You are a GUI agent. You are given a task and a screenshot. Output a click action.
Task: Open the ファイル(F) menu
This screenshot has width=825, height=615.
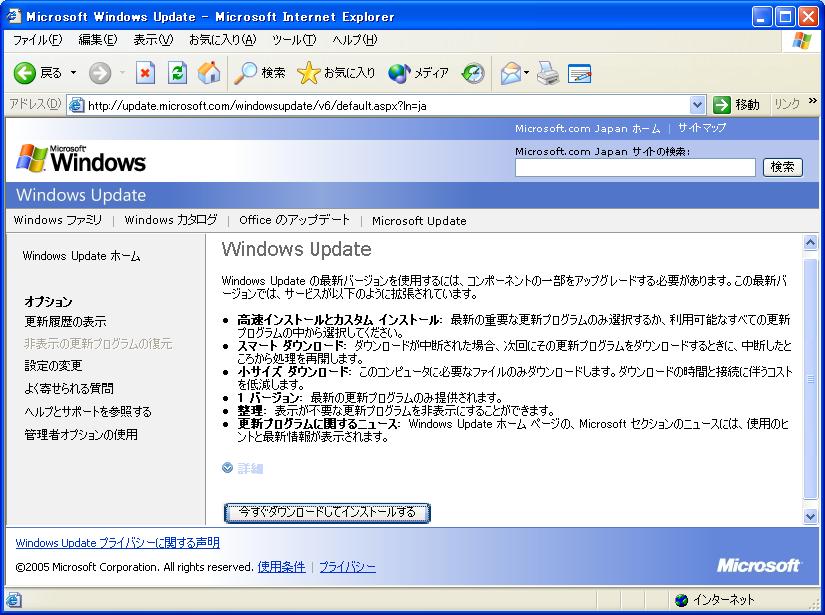[37, 40]
